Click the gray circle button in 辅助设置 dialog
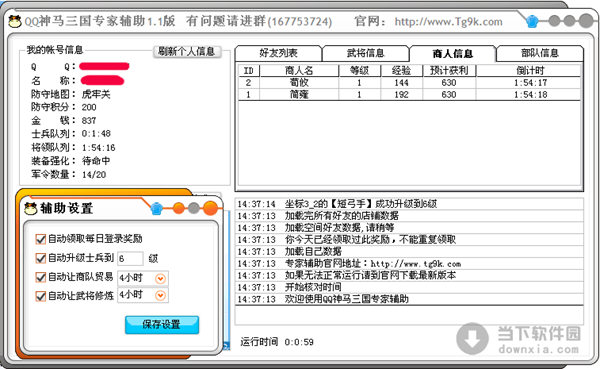600x369 pixels. pyautogui.click(x=194, y=208)
